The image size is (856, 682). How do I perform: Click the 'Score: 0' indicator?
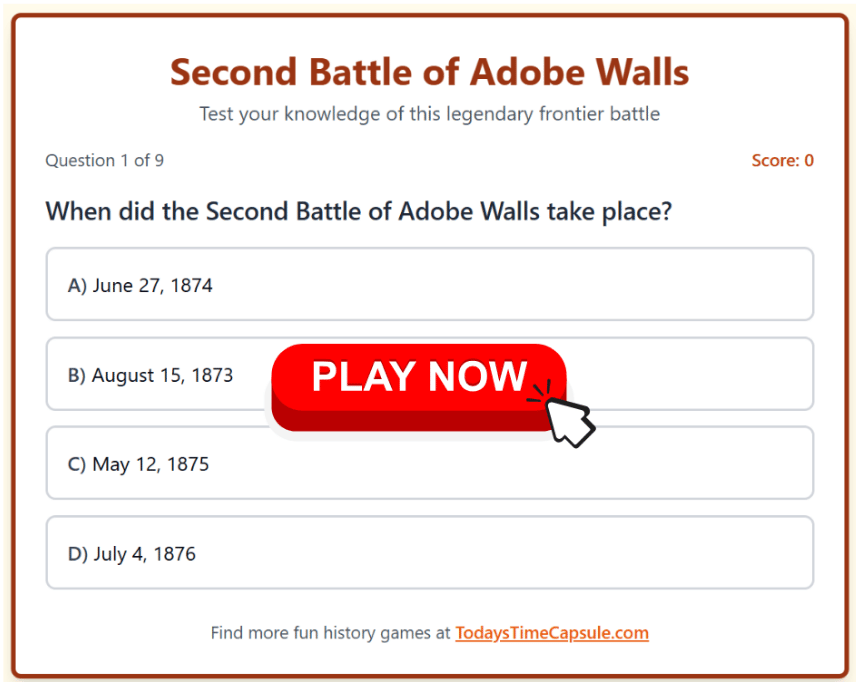[782, 161]
